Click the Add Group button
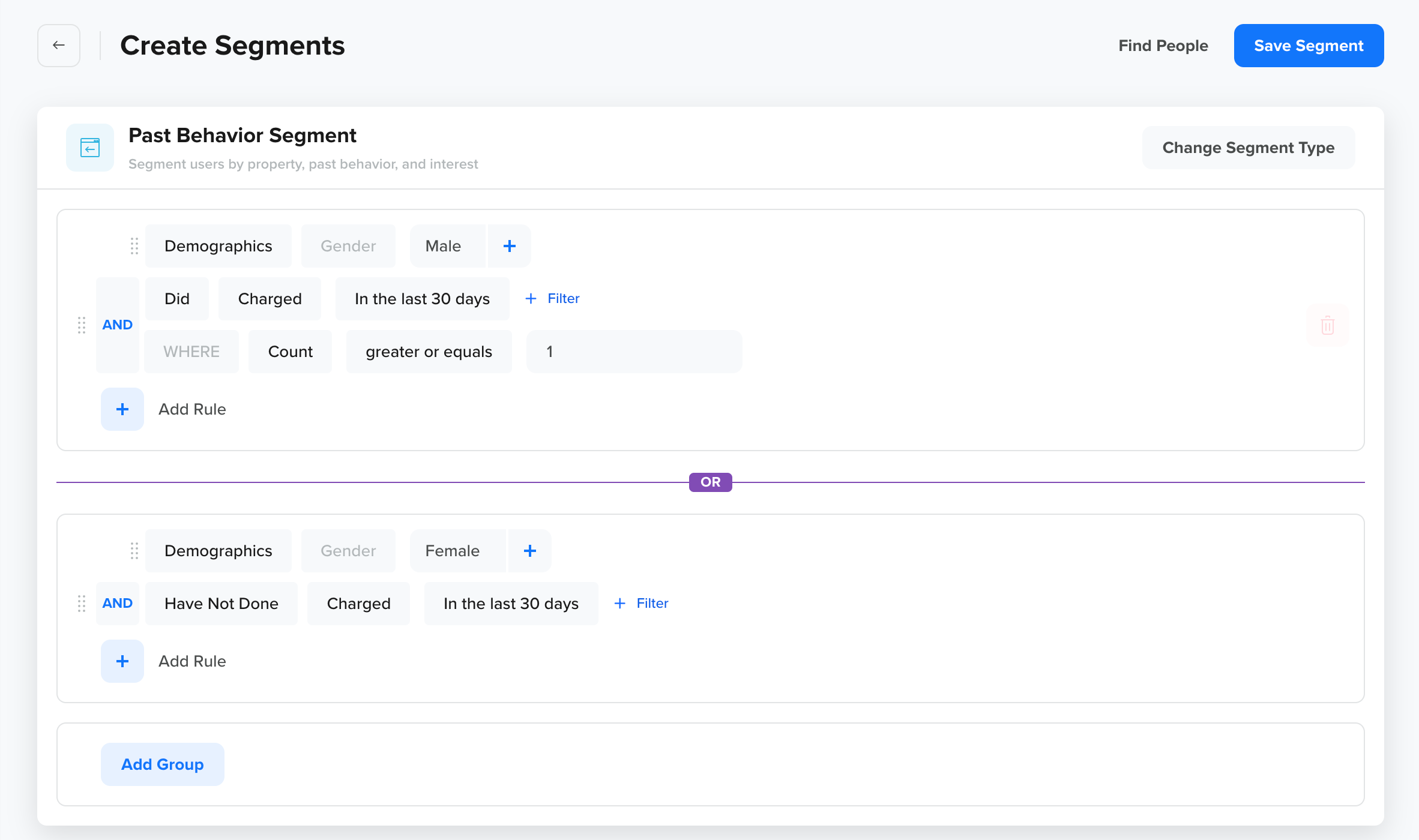The width and height of the screenshot is (1419, 840). click(x=162, y=764)
